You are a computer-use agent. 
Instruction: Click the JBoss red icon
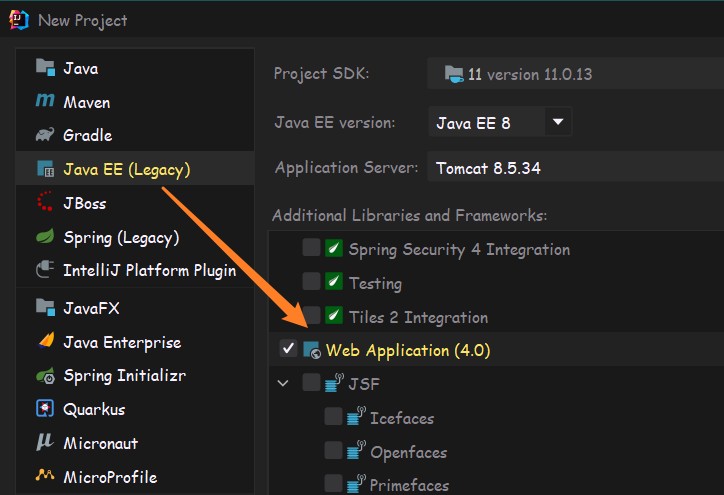pyautogui.click(x=45, y=203)
